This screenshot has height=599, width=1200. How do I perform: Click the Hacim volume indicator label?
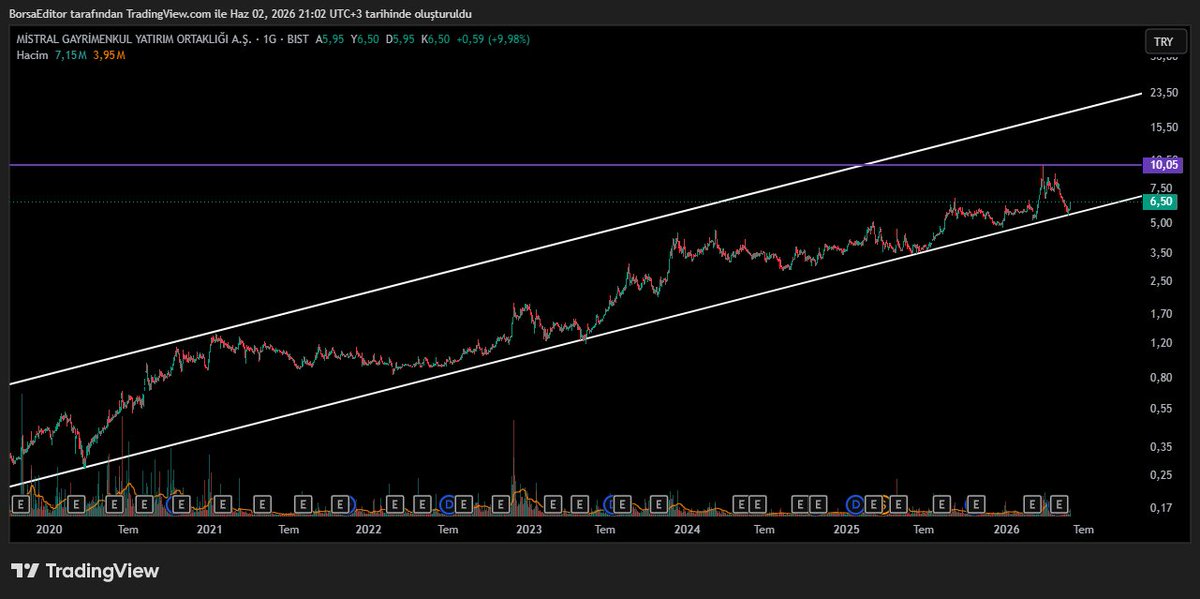click(33, 54)
